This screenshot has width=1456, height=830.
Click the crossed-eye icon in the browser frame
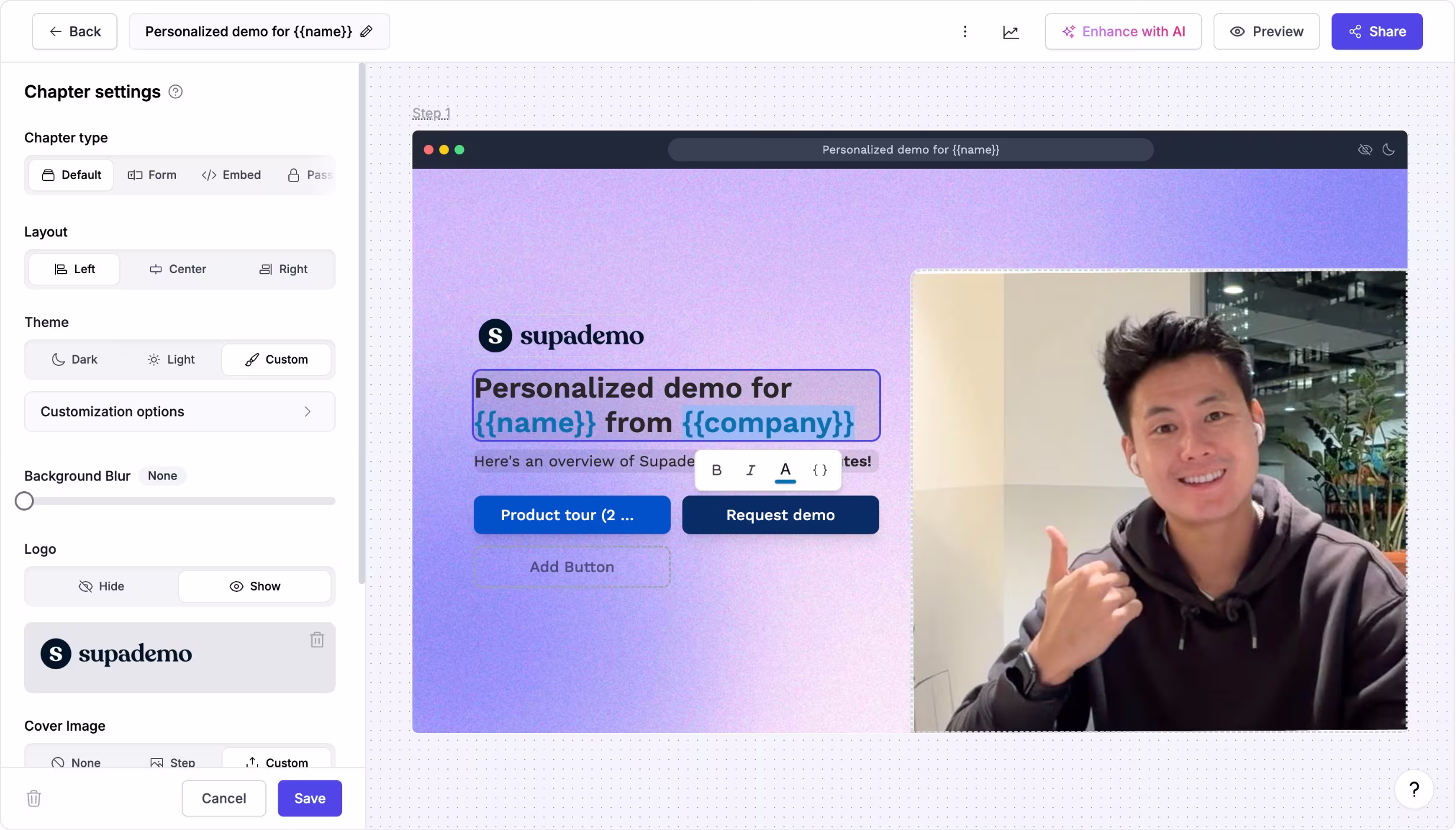tap(1364, 150)
